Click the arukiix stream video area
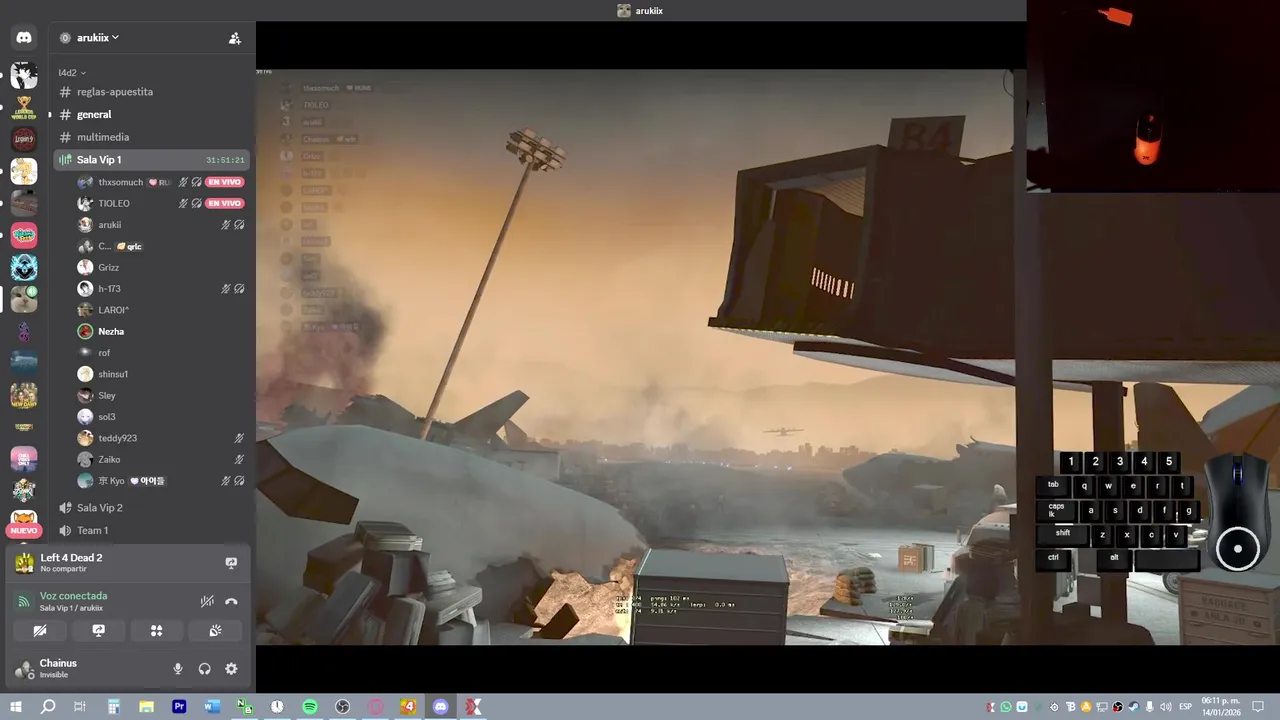Image resolution: width=1280 pixels, height=720 pixels. (640, 356)
